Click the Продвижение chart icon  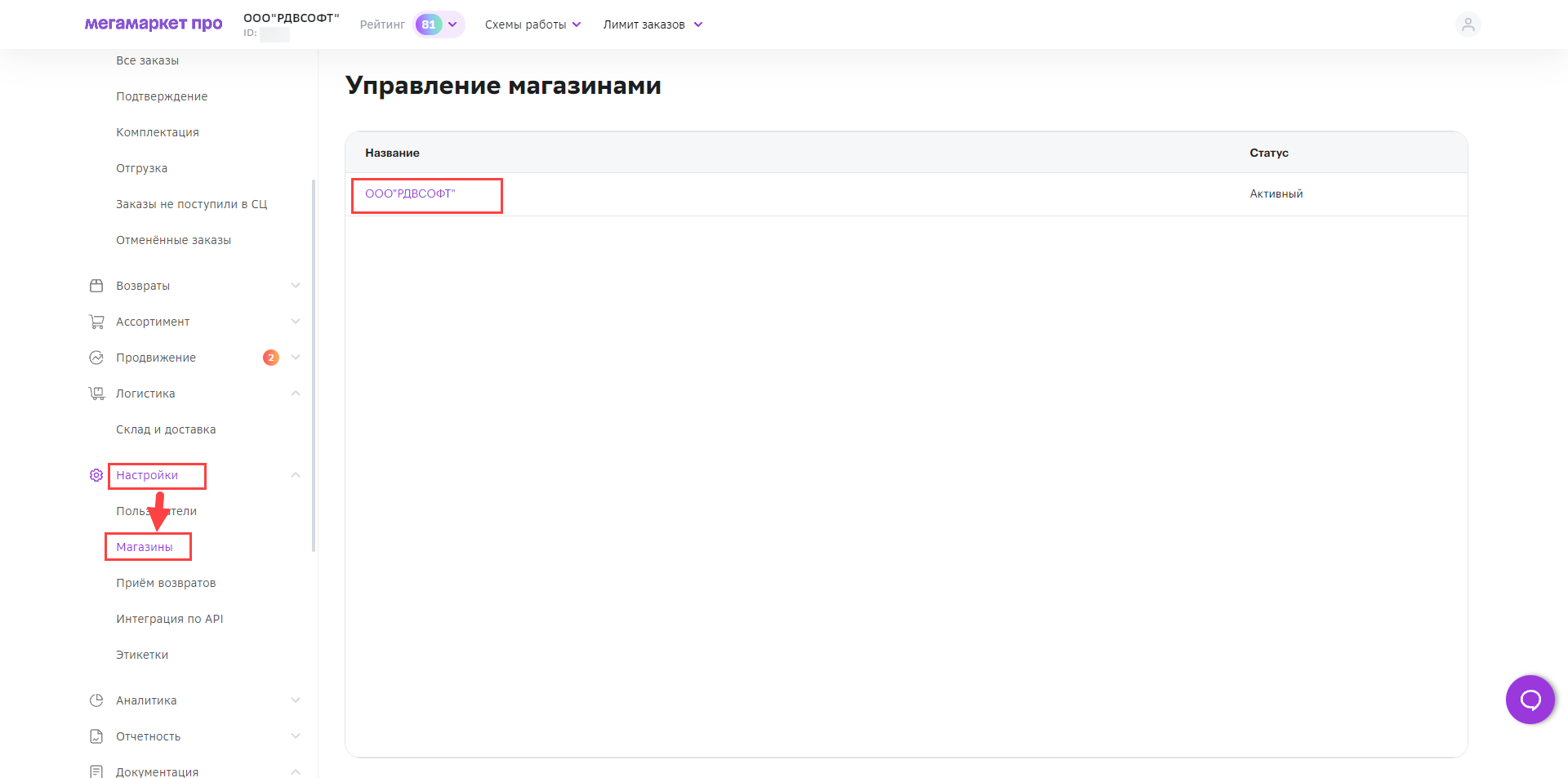(96, 358)
